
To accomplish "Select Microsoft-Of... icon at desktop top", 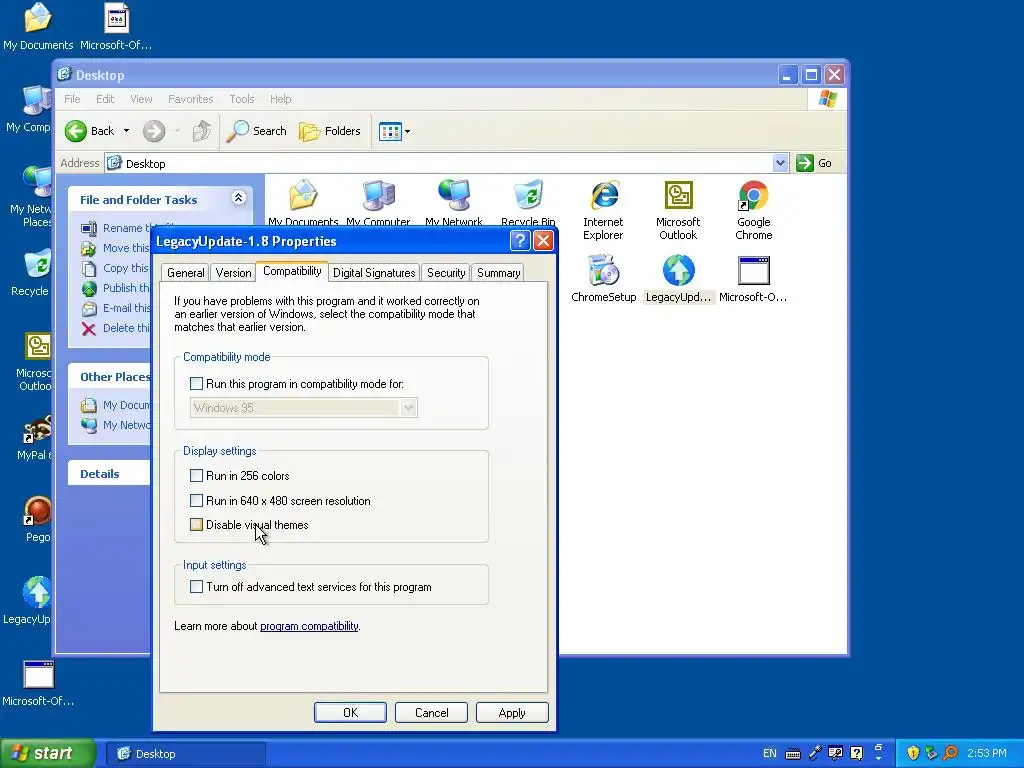I will [116, 26].
